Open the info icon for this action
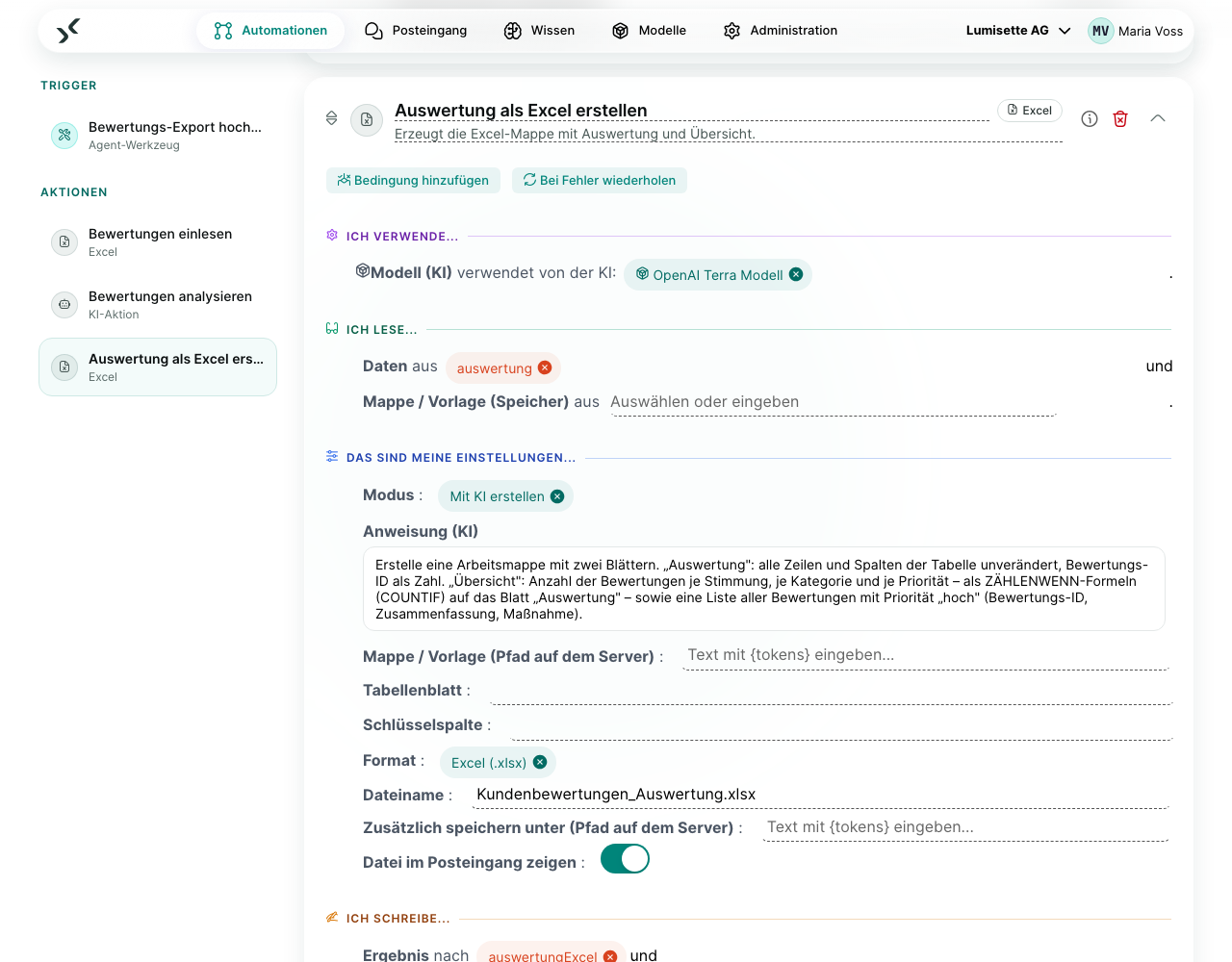 pos(1090,118)
